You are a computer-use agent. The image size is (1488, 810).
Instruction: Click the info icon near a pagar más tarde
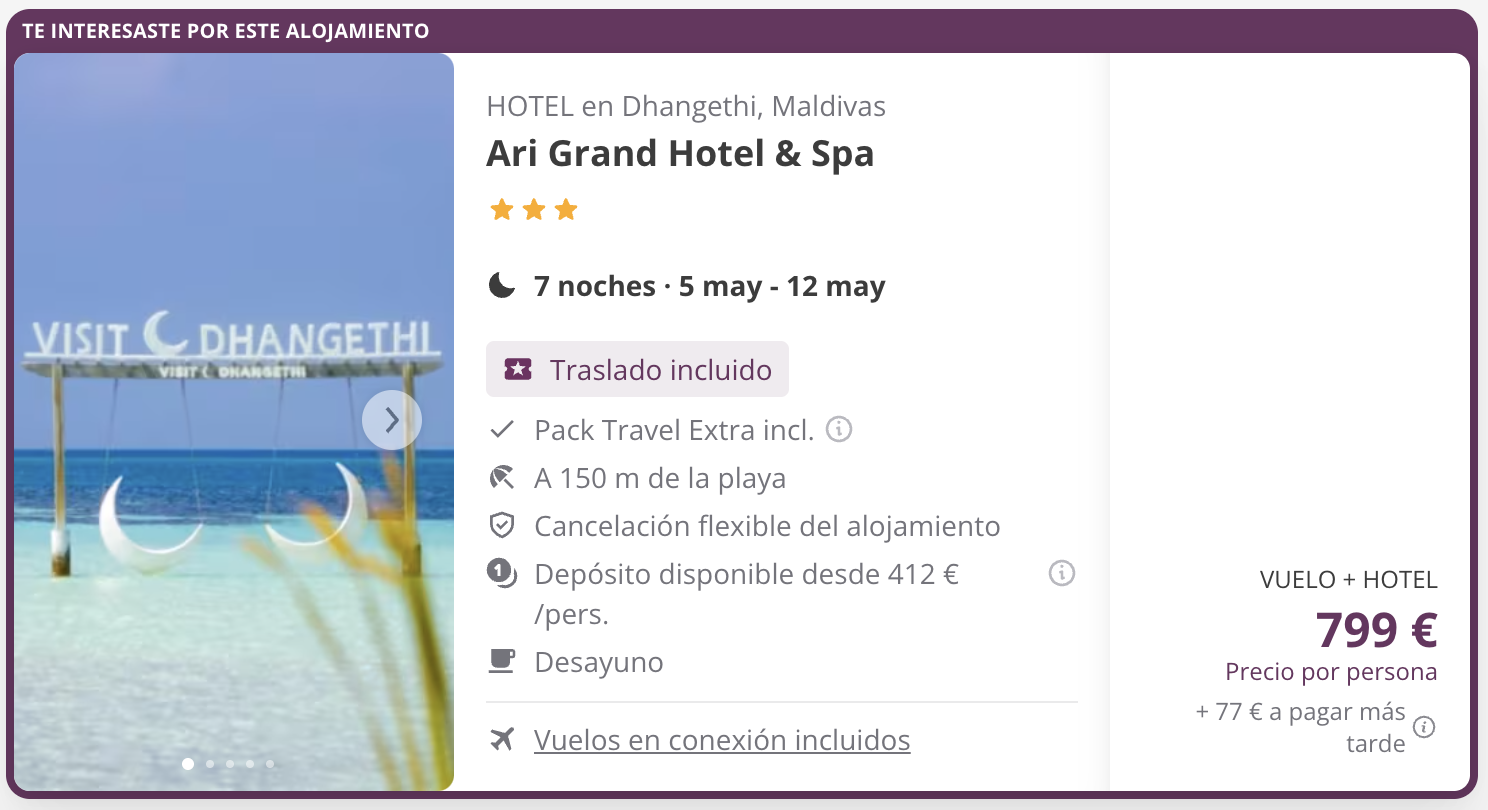pyautogui.click(x=1424, y=727)
